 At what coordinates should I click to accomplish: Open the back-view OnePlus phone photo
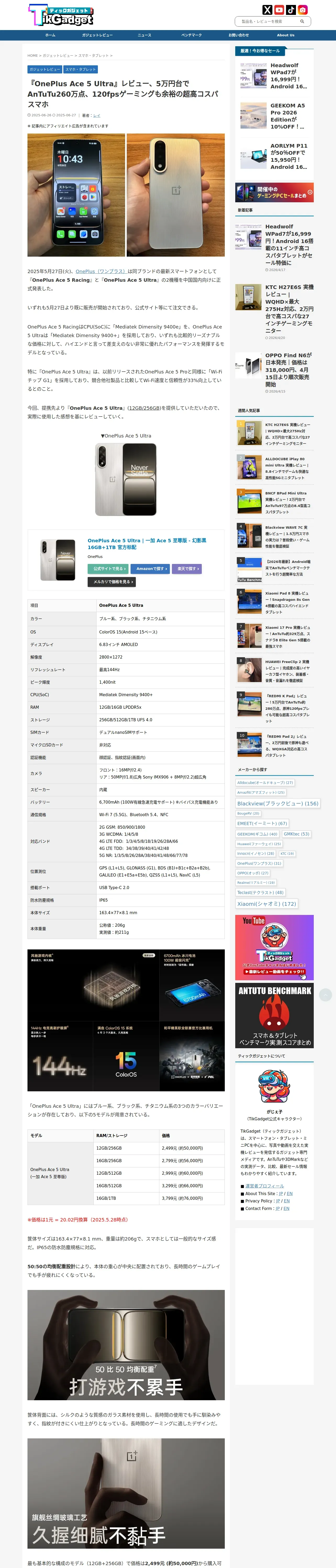point(176,195)
